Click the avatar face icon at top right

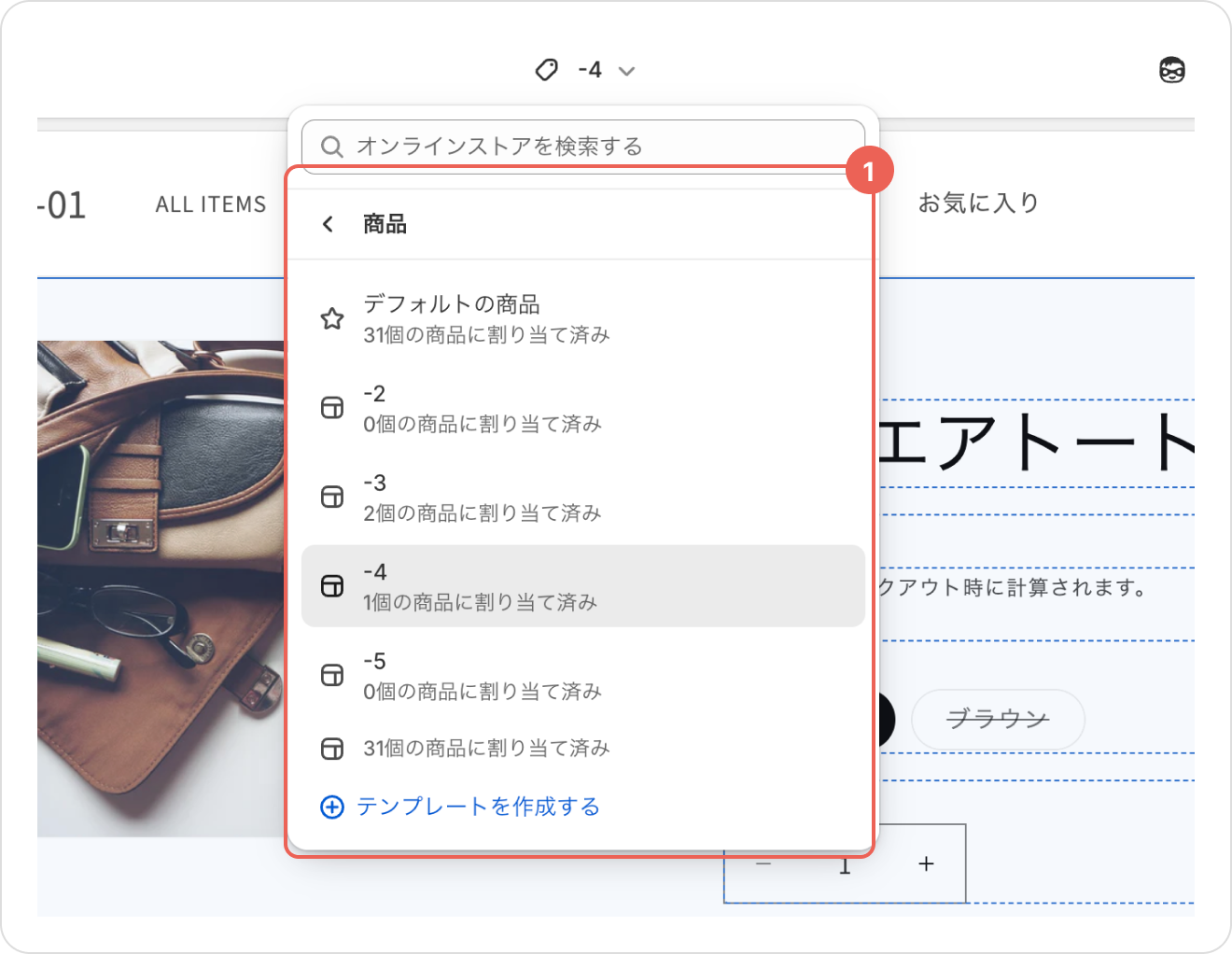click(1171, 70)
